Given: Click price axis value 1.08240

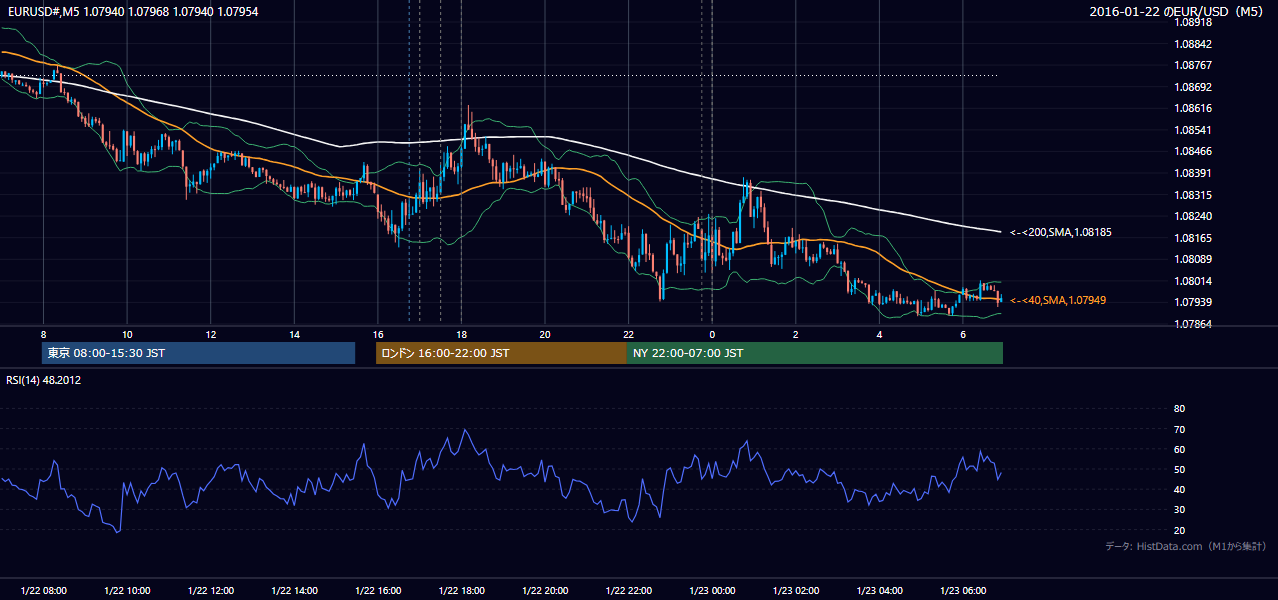Looking at the screenshot, I should [1192, 216].
